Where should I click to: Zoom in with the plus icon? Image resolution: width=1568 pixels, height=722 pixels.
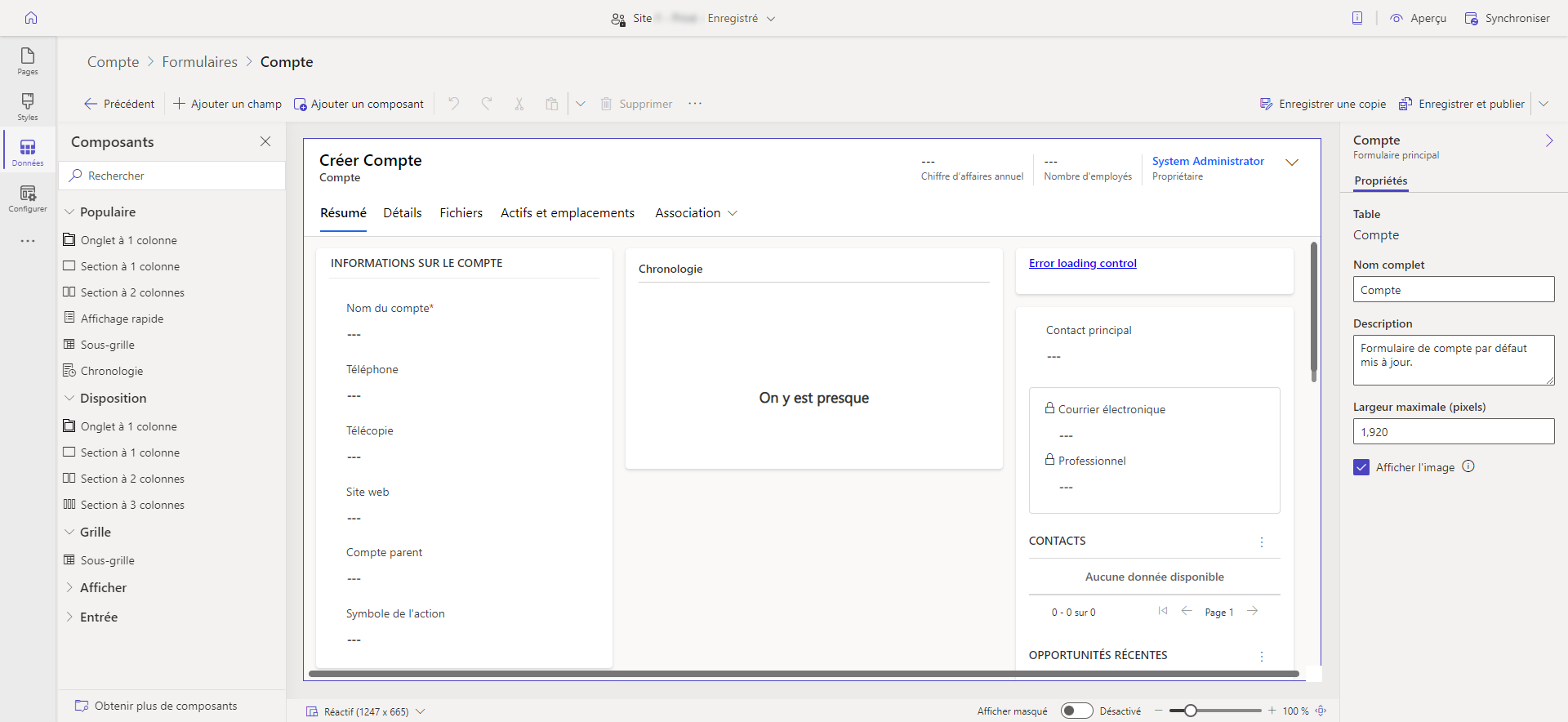[x=1272, y=711]
